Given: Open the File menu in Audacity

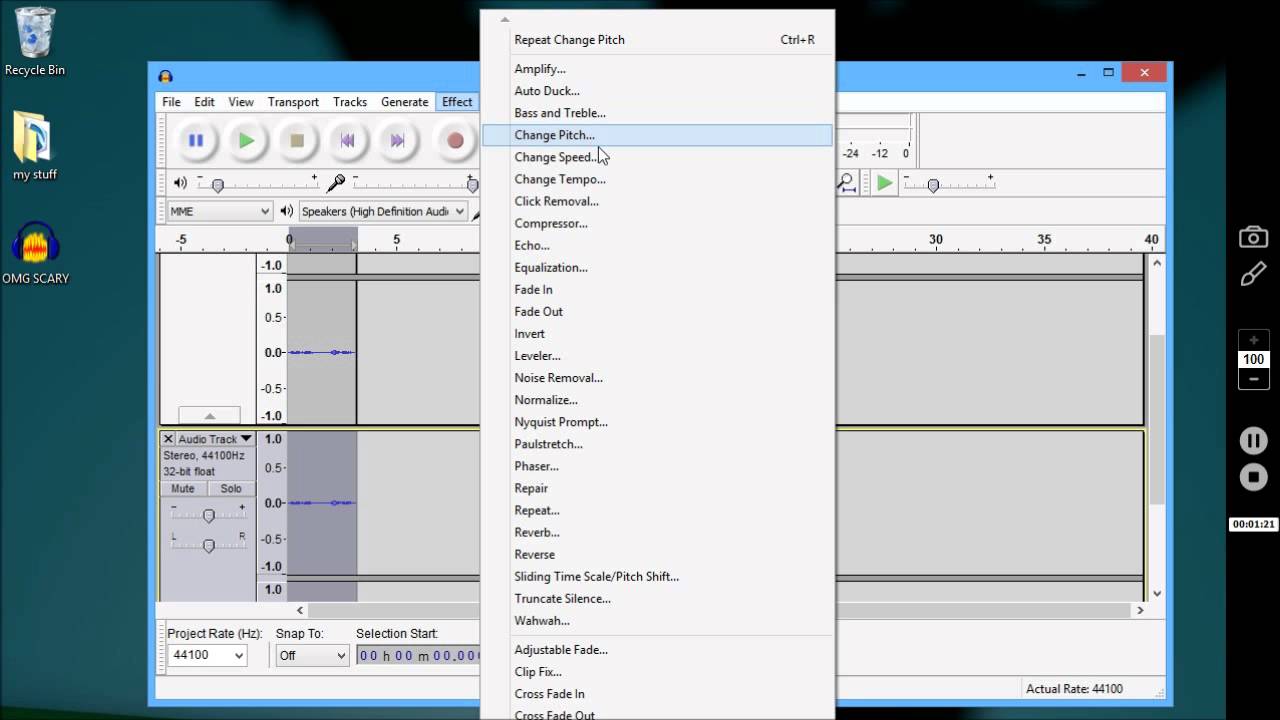Looking at the screenshot, I should click(x=172, y=102).
